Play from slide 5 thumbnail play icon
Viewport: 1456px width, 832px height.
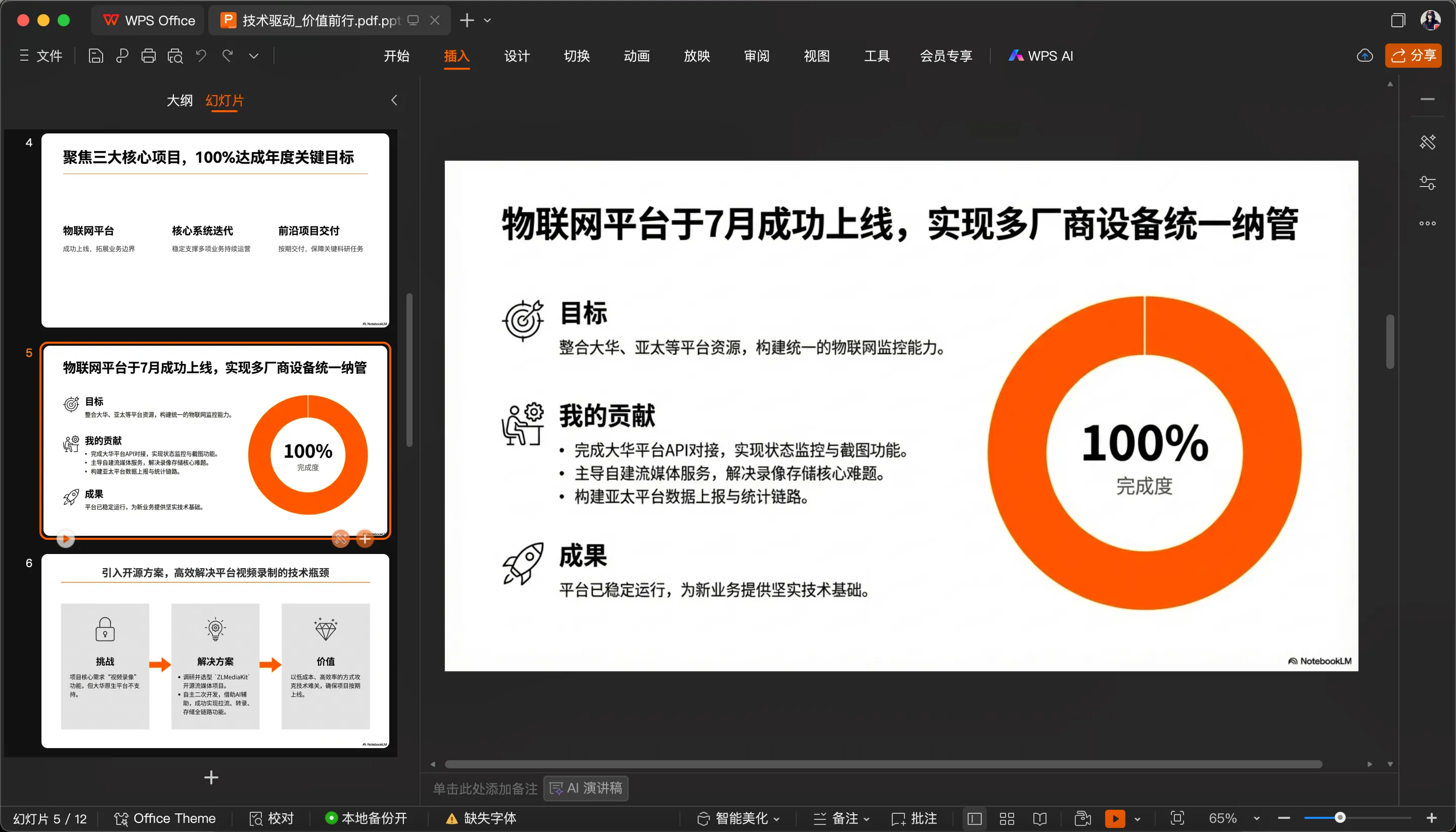pos(66,538)
